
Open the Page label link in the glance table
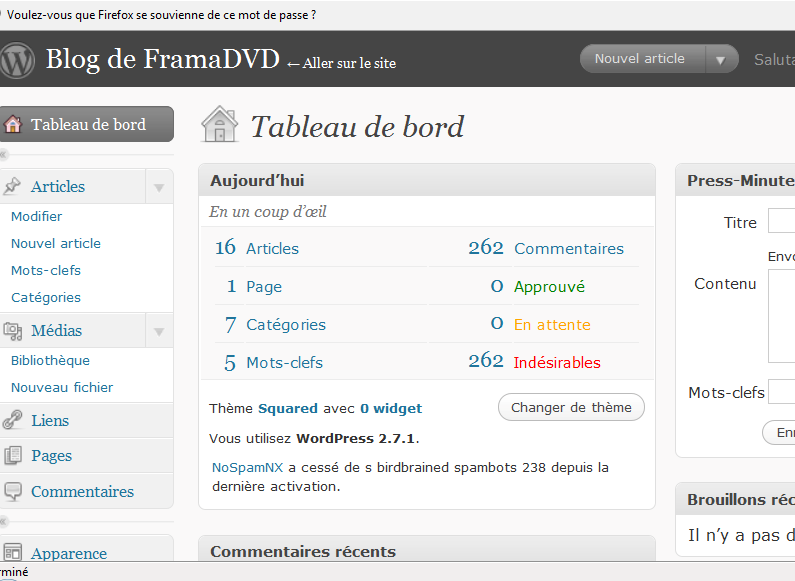[264, 287]
